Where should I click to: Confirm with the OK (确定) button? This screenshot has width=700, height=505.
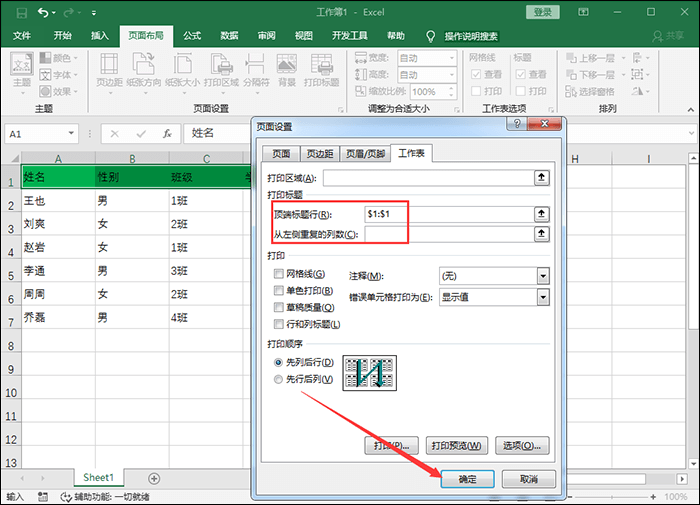[x=467, y=479]
